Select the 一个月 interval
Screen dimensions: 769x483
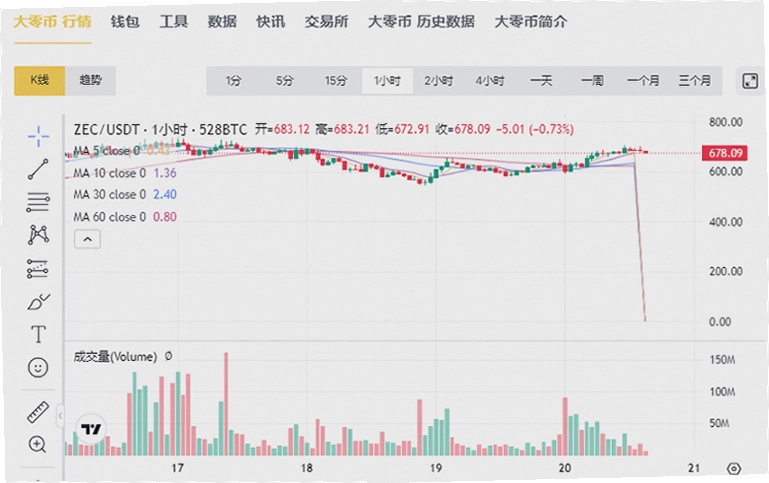tap(643, 81)
